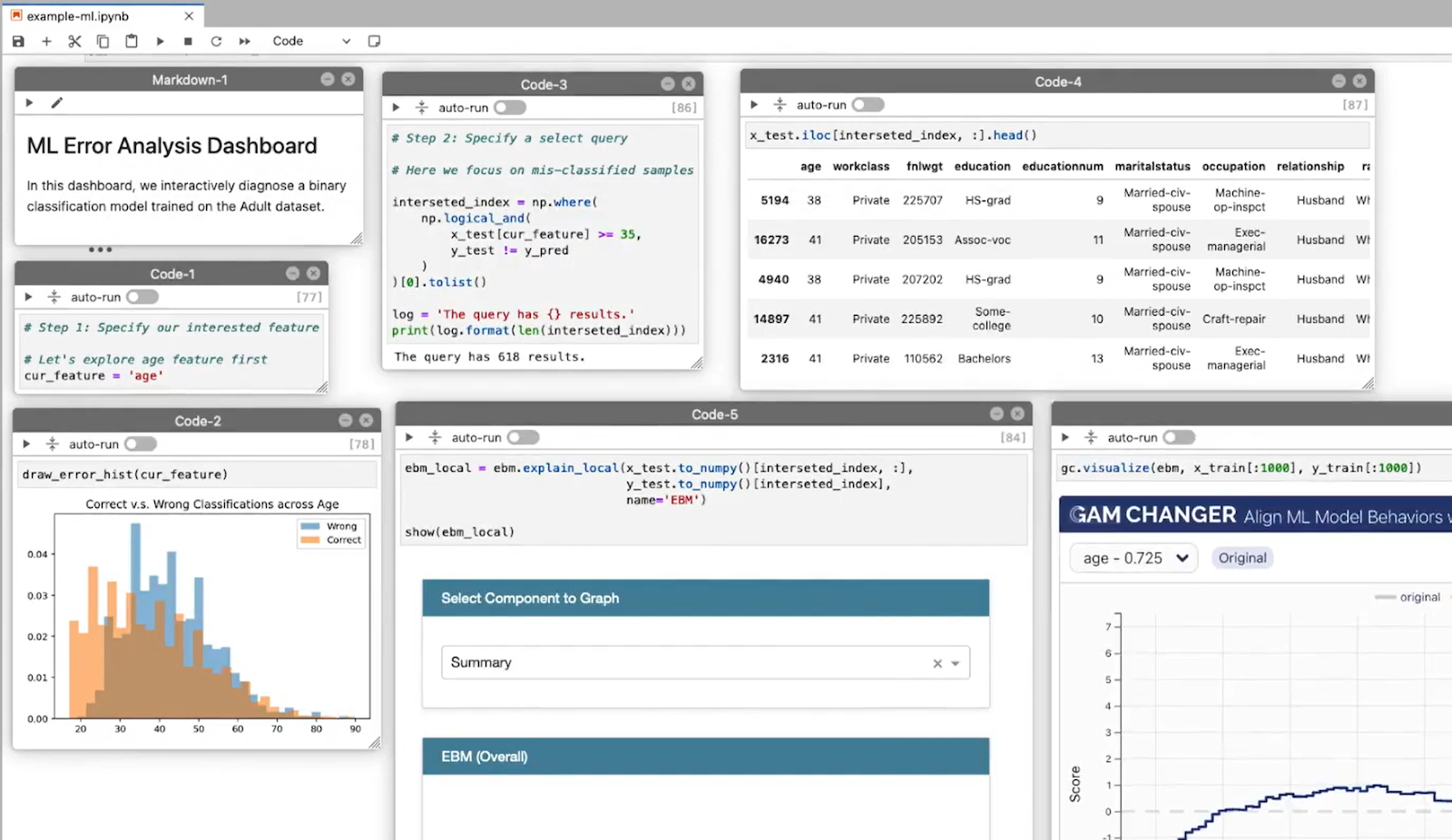
Task: Run the selected cell from the main toolbar
Action: point(160,41)
